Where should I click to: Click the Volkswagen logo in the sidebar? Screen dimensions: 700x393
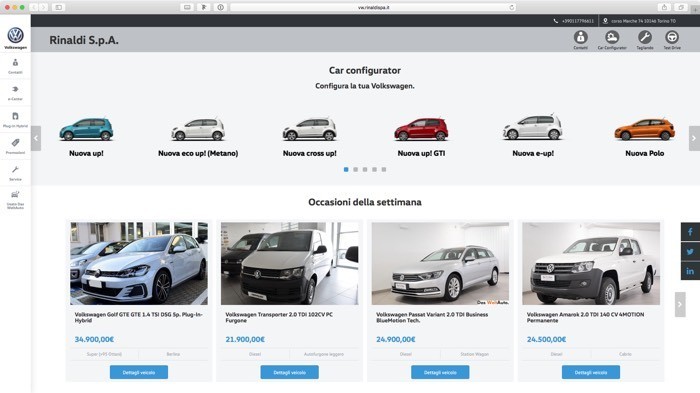pyautogui.click(x=15, y=35)
